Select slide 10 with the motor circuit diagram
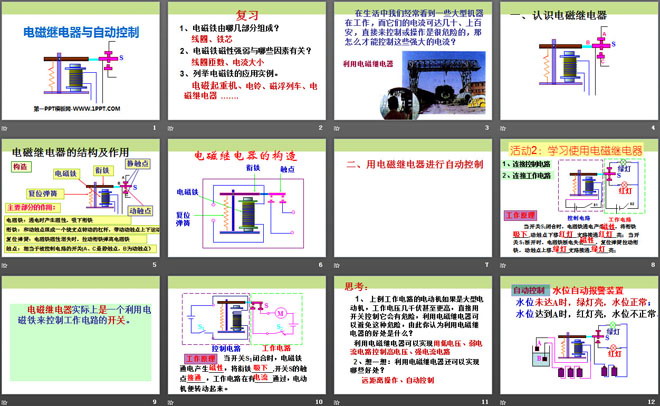The width and height of the screenshot is (660, 406). coord(247,335)
